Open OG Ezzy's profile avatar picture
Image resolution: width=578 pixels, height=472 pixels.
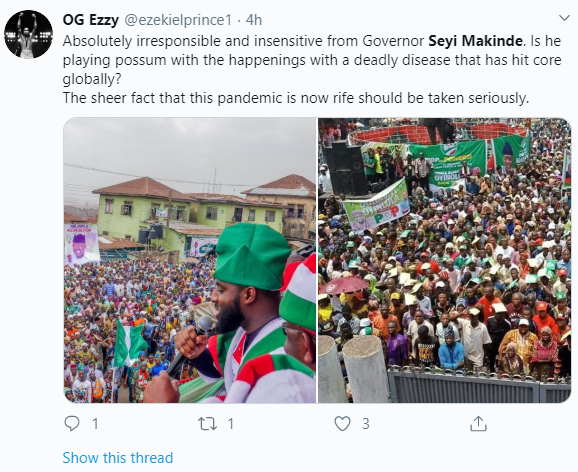click(28, 34)
